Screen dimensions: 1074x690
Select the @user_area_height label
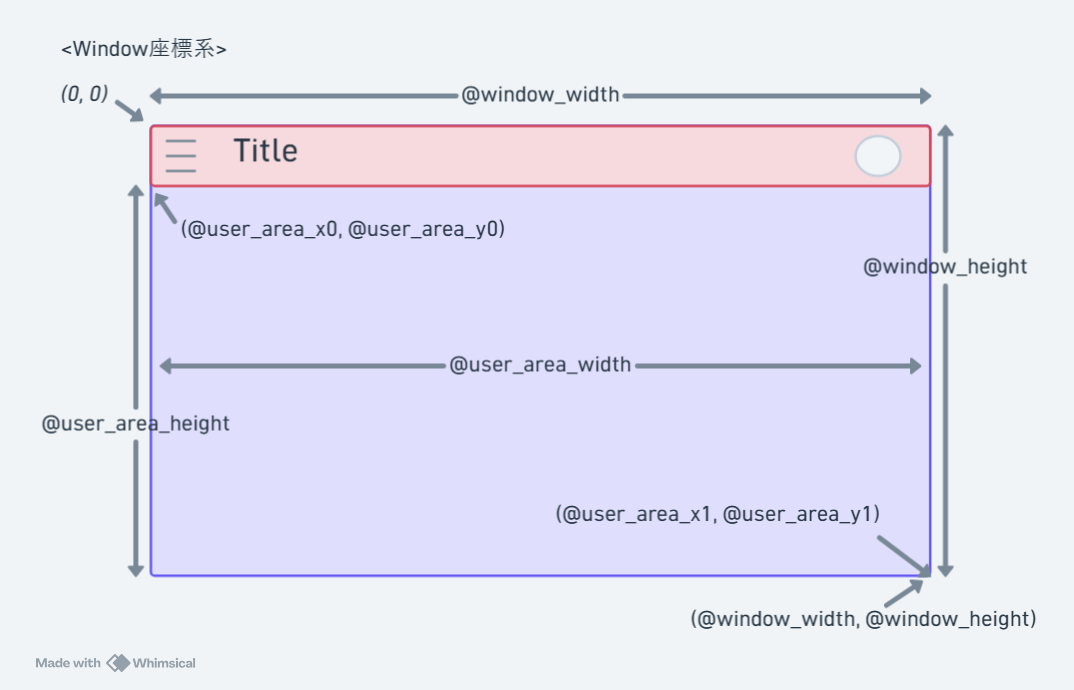pos(136,423)
